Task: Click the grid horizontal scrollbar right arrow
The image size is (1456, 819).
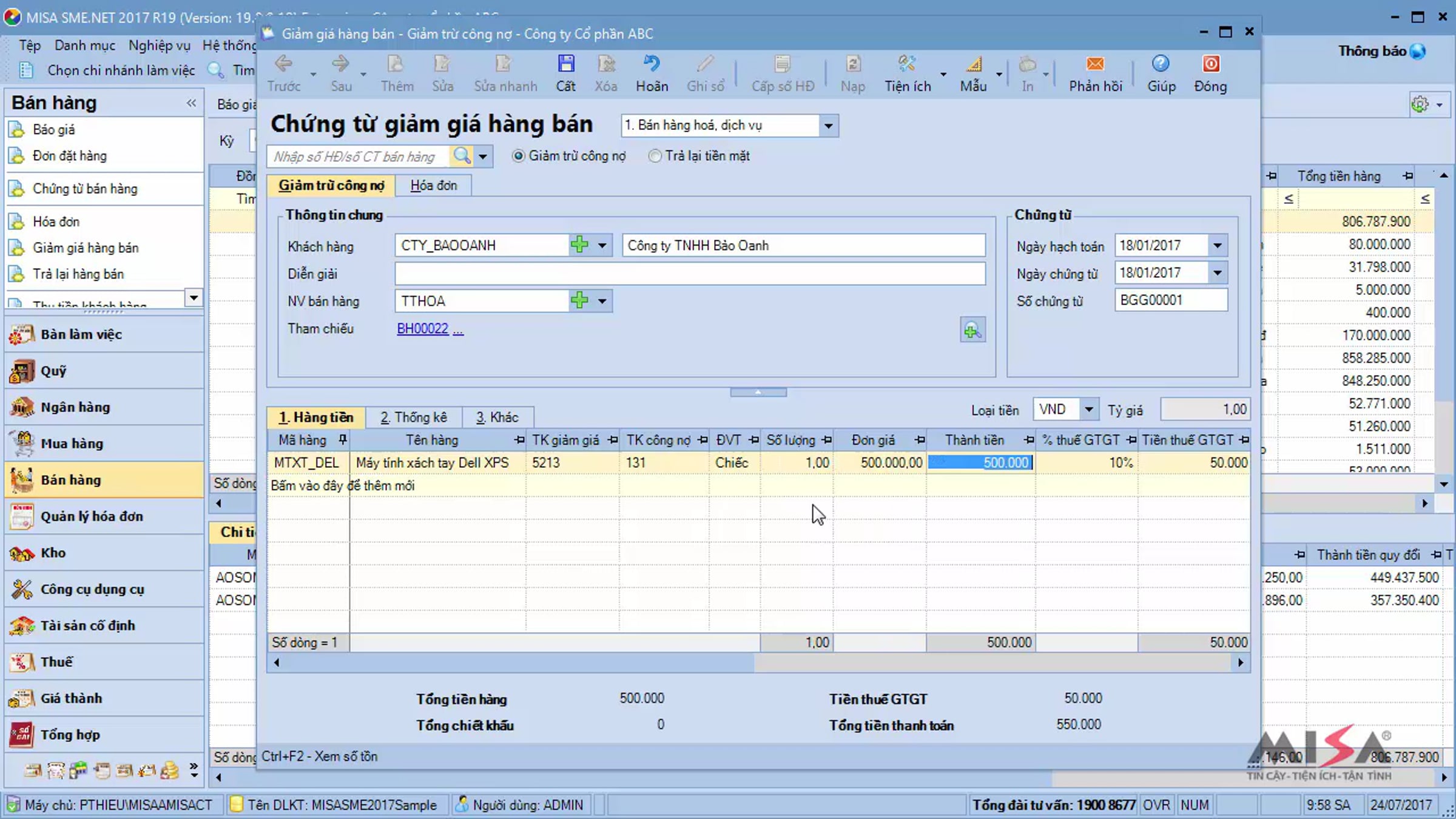Action: (x=1241, y=662)
